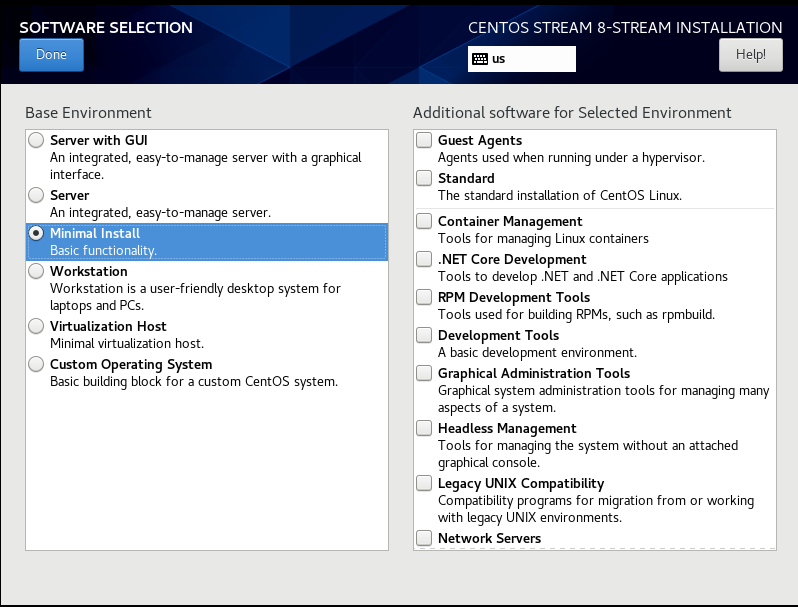Select the Minimal Install radio button
Screen dimensions: 798x607
point(36,233)
